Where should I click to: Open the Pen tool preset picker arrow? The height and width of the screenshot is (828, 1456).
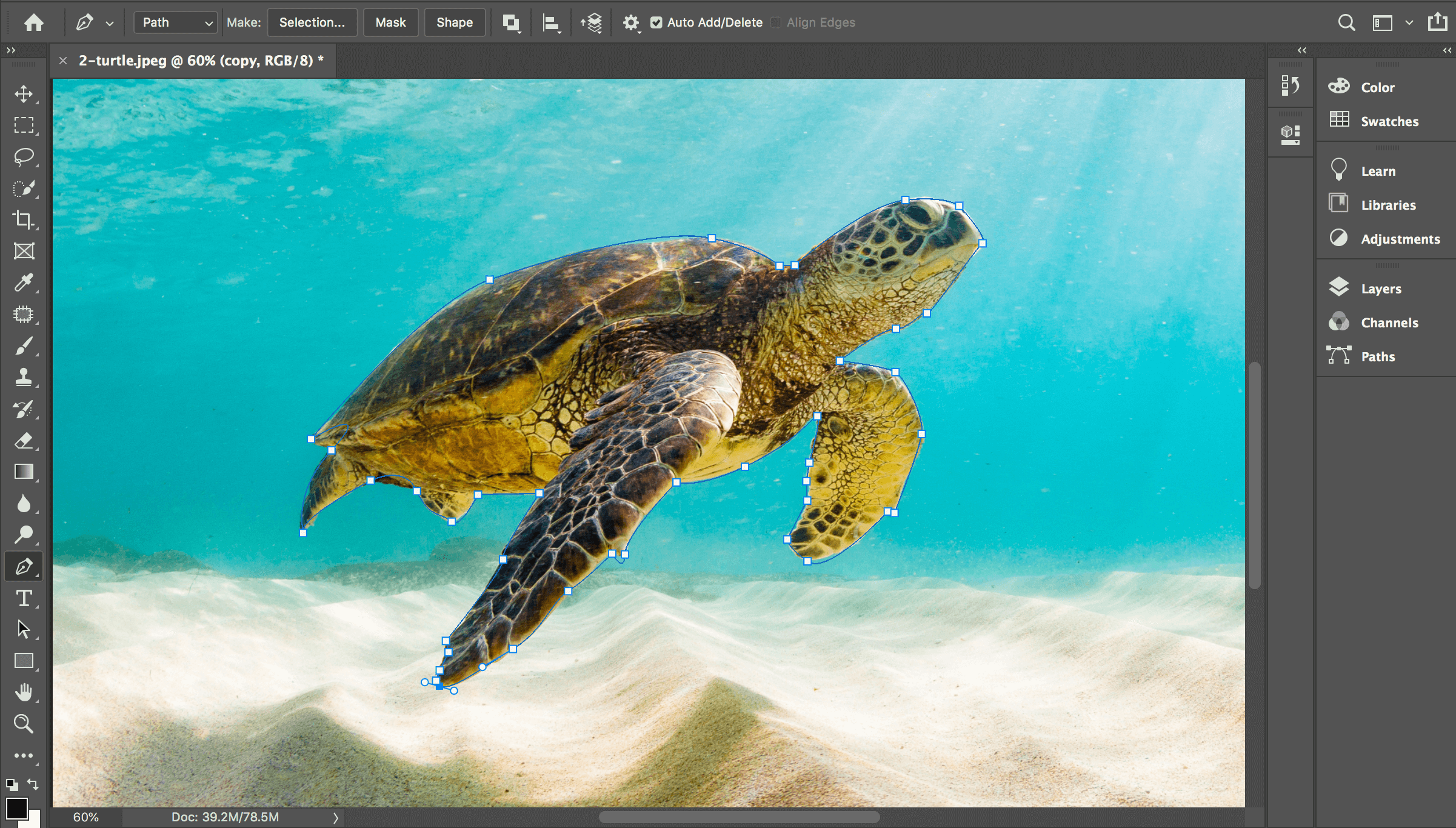coord(110,23)
